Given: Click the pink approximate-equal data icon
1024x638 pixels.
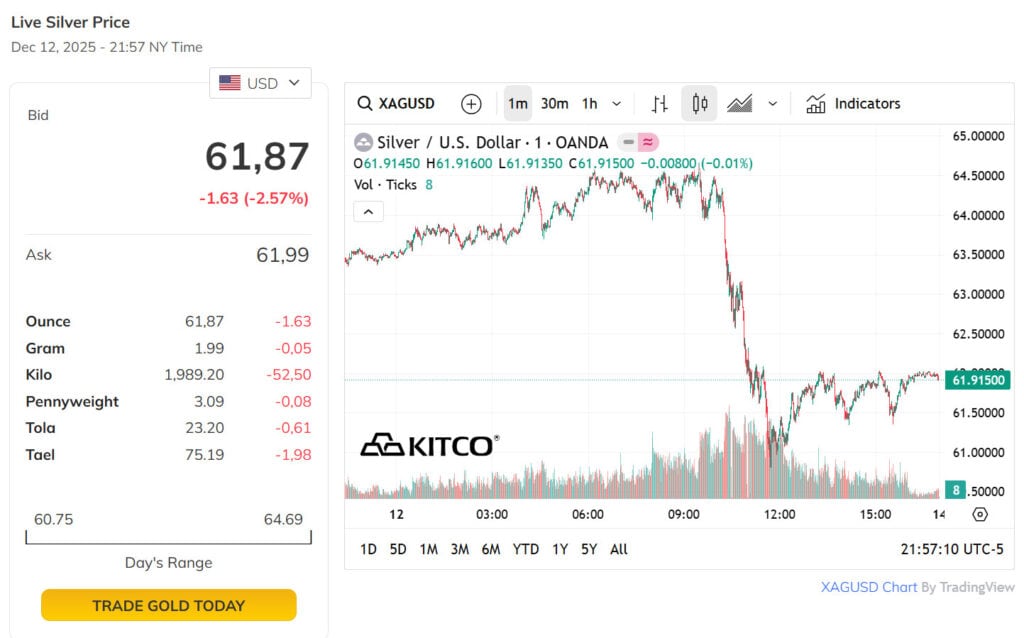Looking at the screenshot, I should 648,142.
